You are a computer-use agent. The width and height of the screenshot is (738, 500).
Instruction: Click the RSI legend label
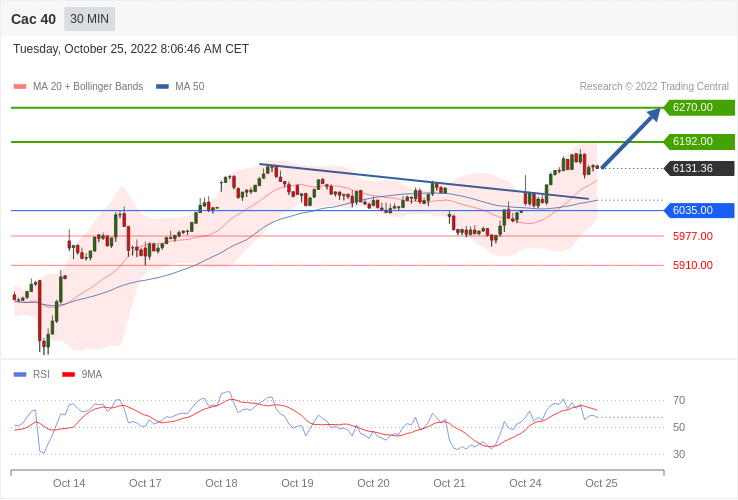coord(41,375)
